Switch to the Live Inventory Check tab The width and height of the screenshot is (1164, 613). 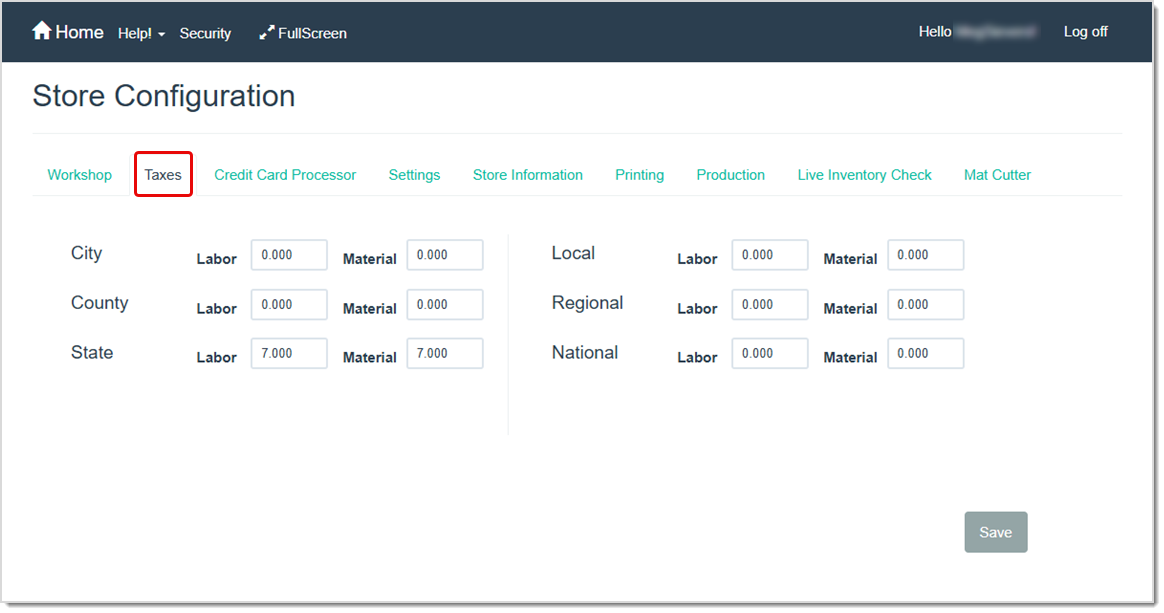[x=864, y=174]
